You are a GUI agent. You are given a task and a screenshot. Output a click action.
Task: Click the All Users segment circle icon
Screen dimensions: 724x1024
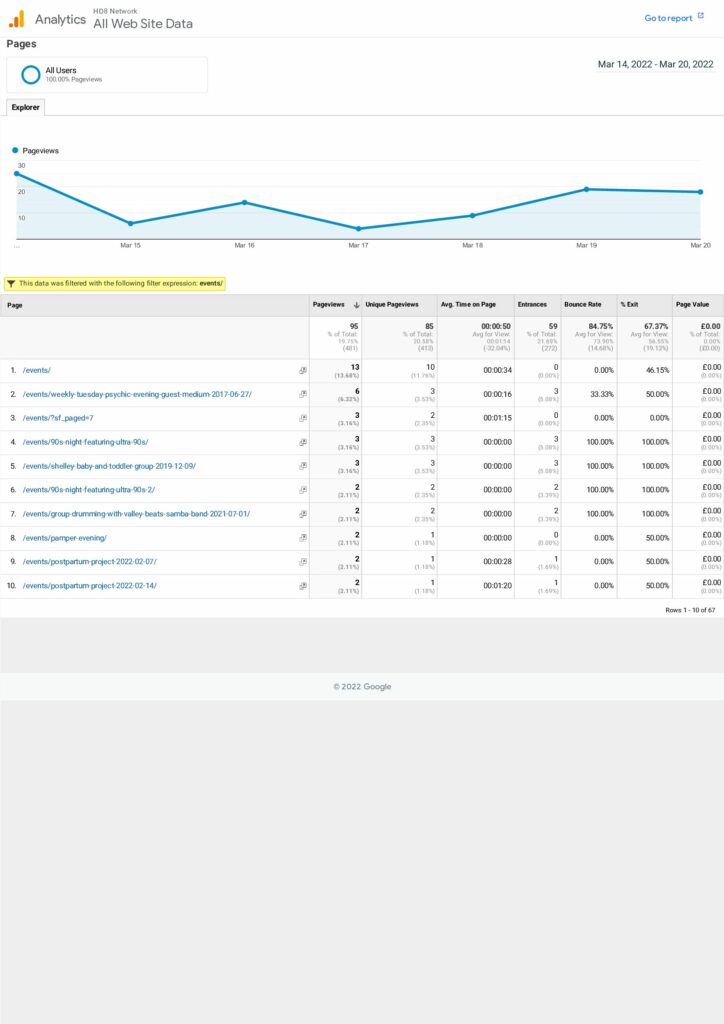(x=31, y=74)
